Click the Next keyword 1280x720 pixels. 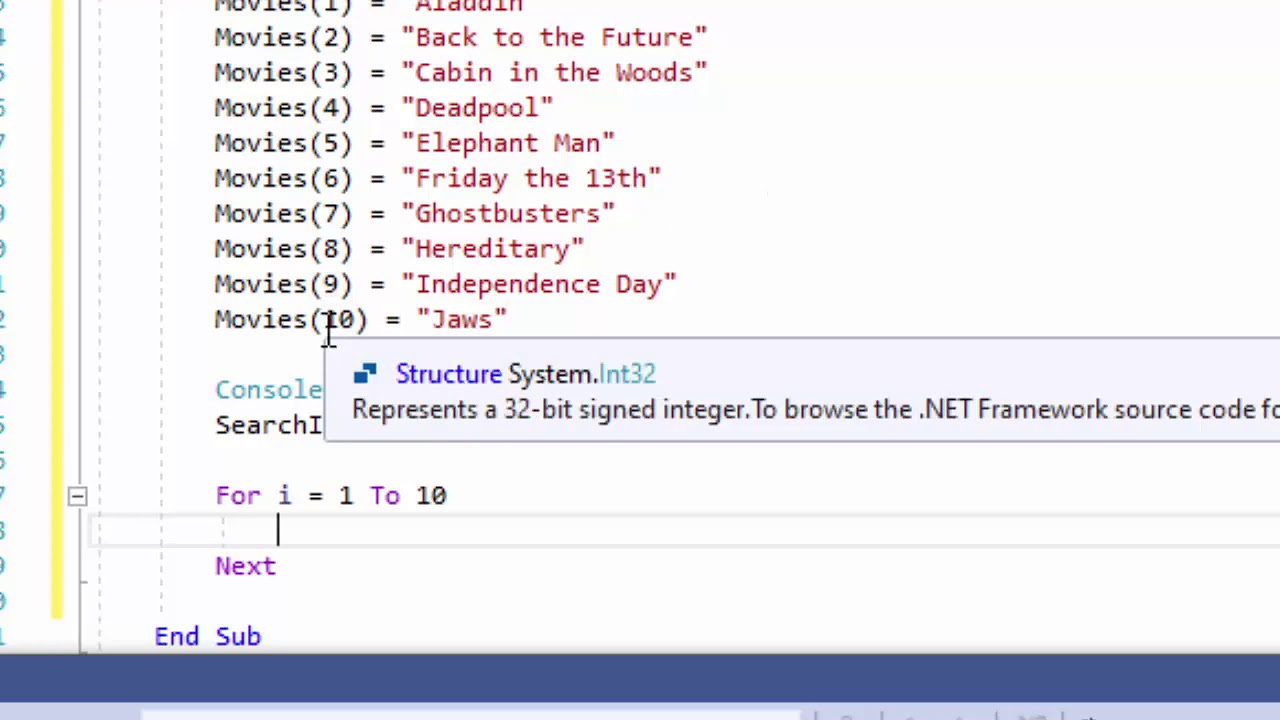[x=245, y=566]
